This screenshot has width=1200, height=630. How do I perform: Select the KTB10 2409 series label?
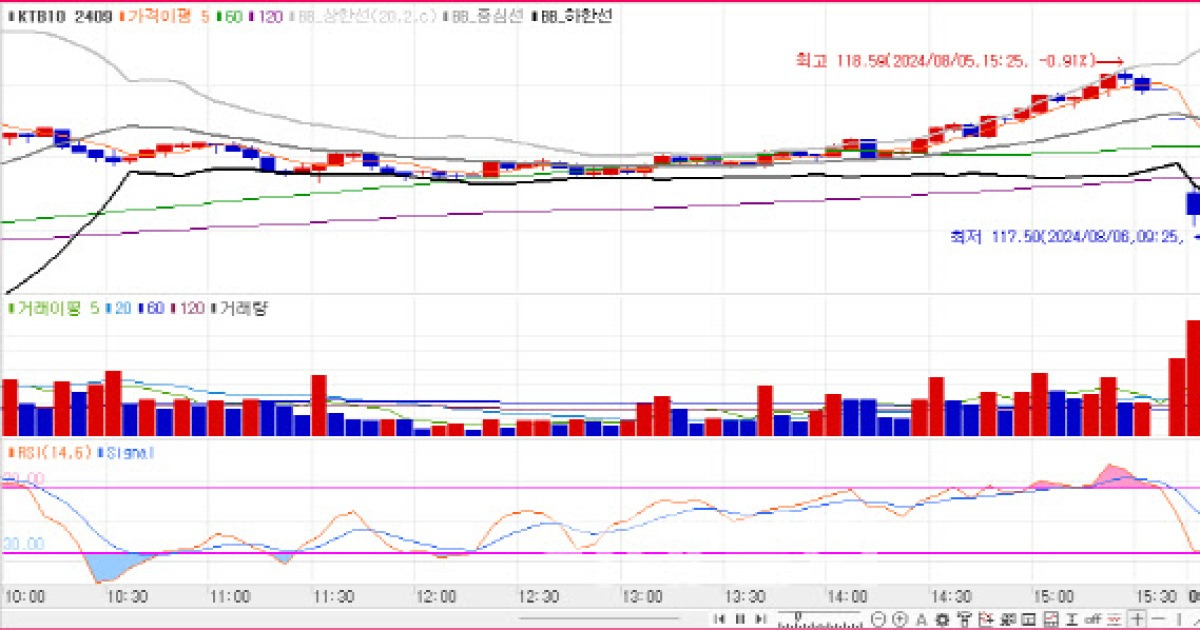(58, 17)
